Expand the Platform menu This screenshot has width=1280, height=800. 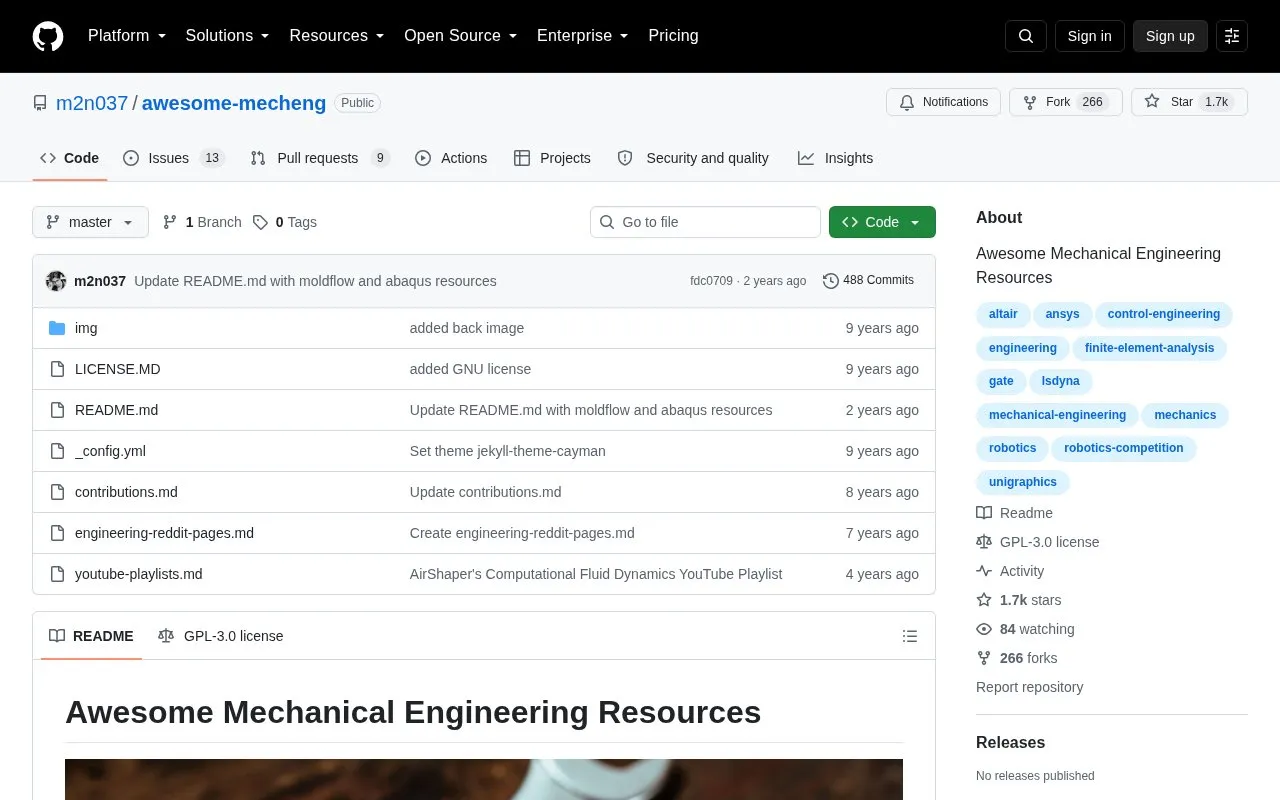127,36
